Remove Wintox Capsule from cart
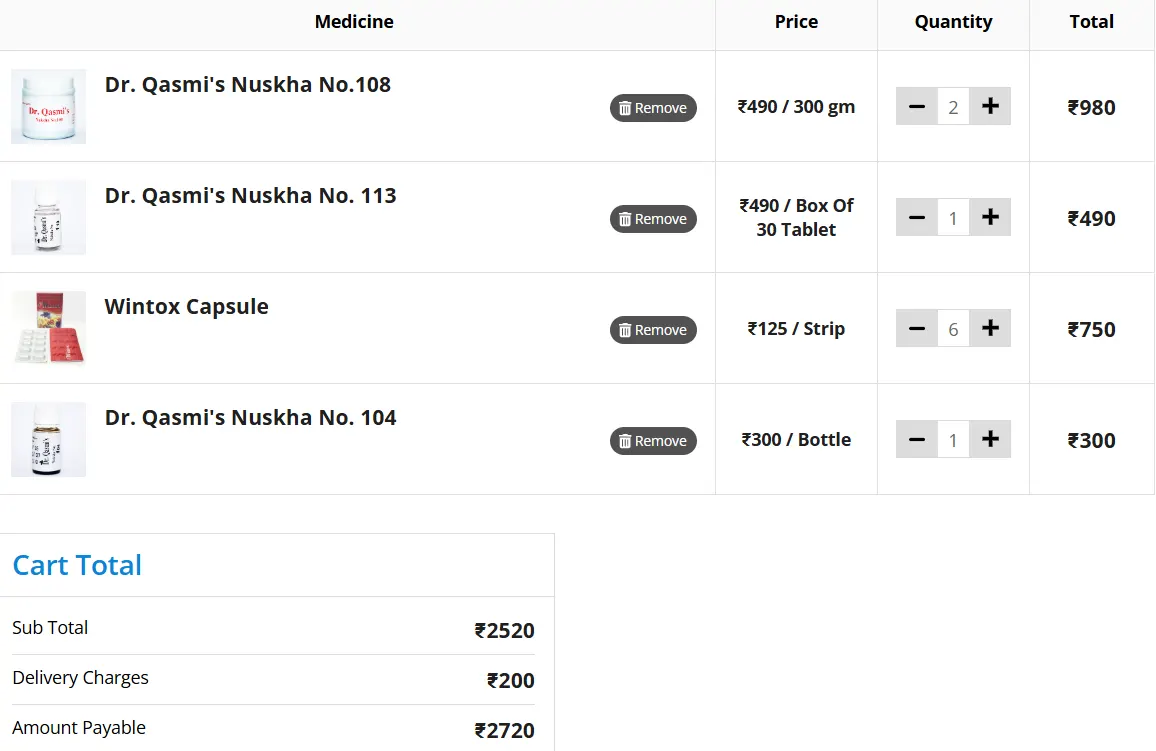The image size is (1156, 751). tap(653, 330)
